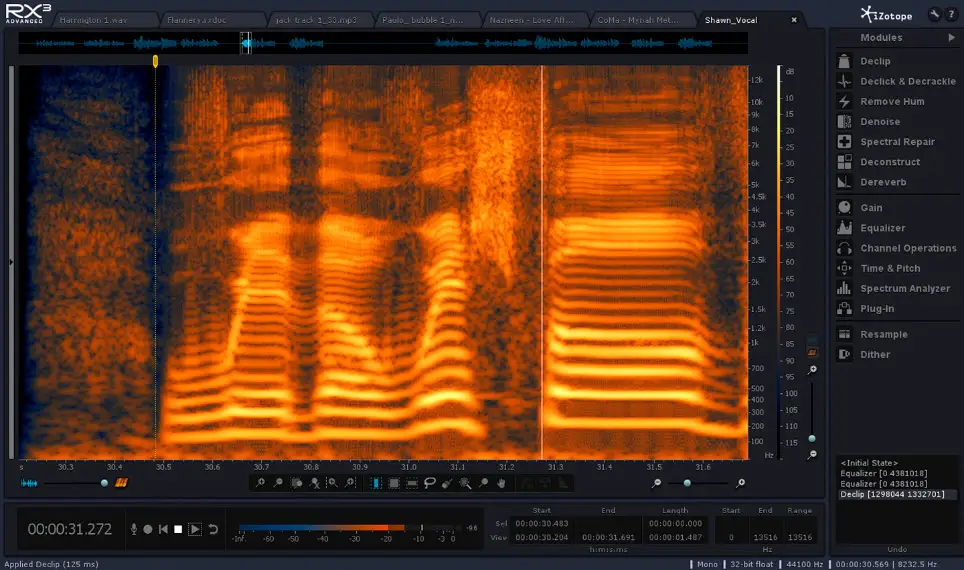The image size is (964, 570).
Task: Open help with the question mark icon
Action: tap(951, 14)
